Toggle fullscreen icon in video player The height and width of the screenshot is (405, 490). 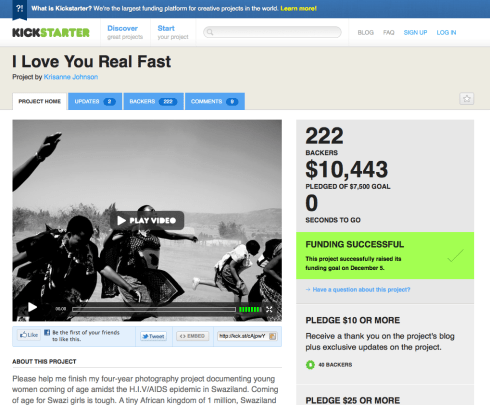(269, 309)
